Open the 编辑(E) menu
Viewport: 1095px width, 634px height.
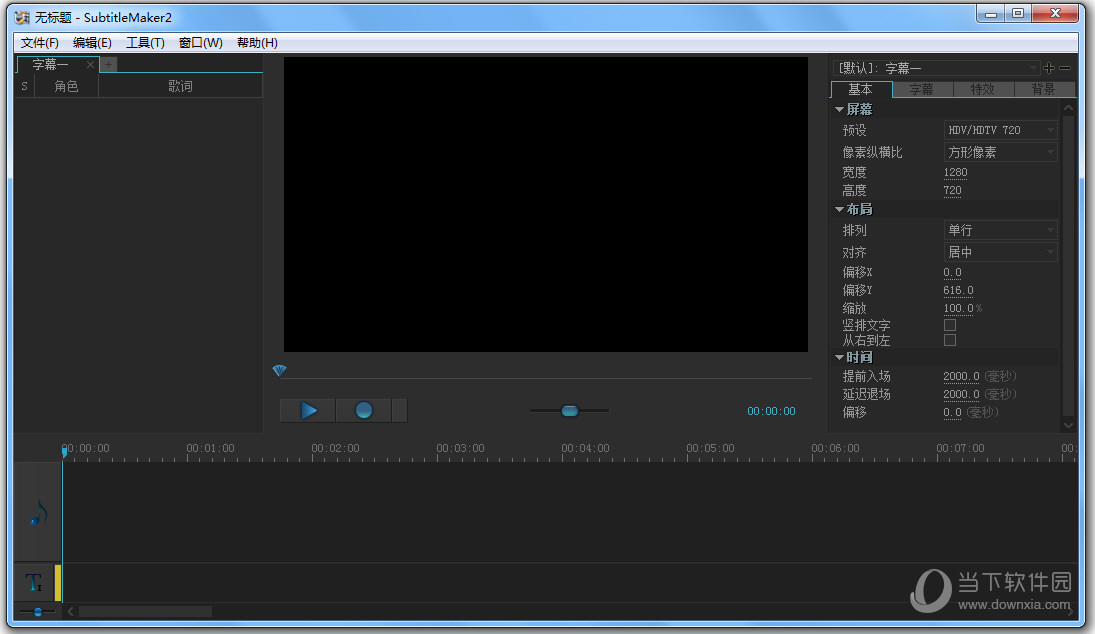(x=92, y=43)
